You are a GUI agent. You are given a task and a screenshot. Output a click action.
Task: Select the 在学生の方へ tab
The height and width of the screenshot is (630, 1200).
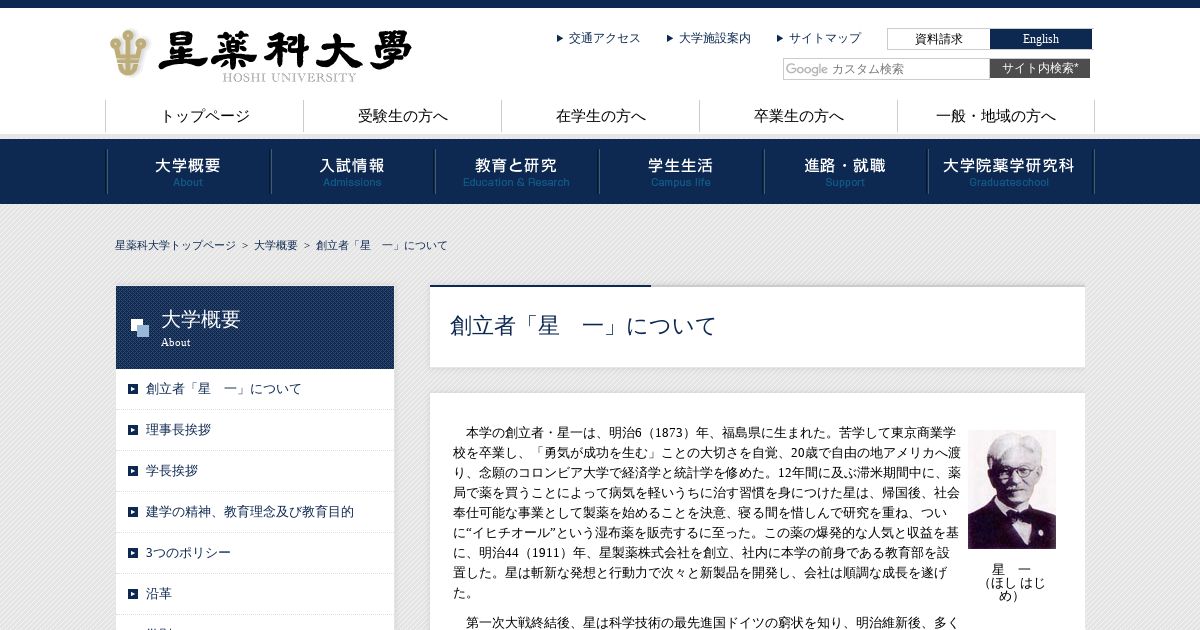(x=601, y=116)
